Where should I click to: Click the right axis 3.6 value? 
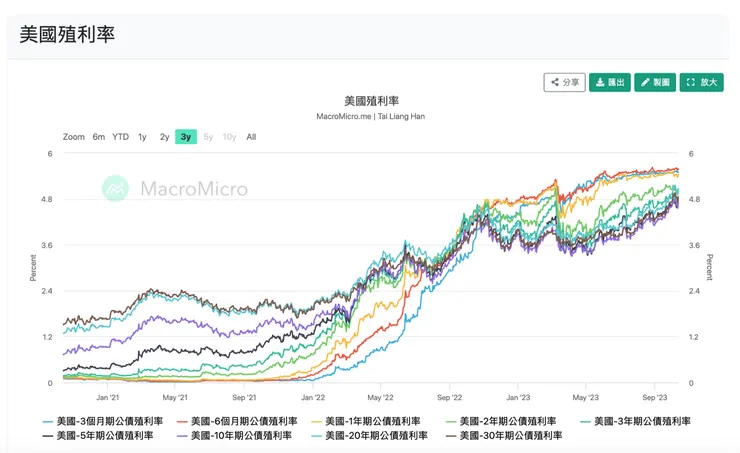(x=694, y=245)
